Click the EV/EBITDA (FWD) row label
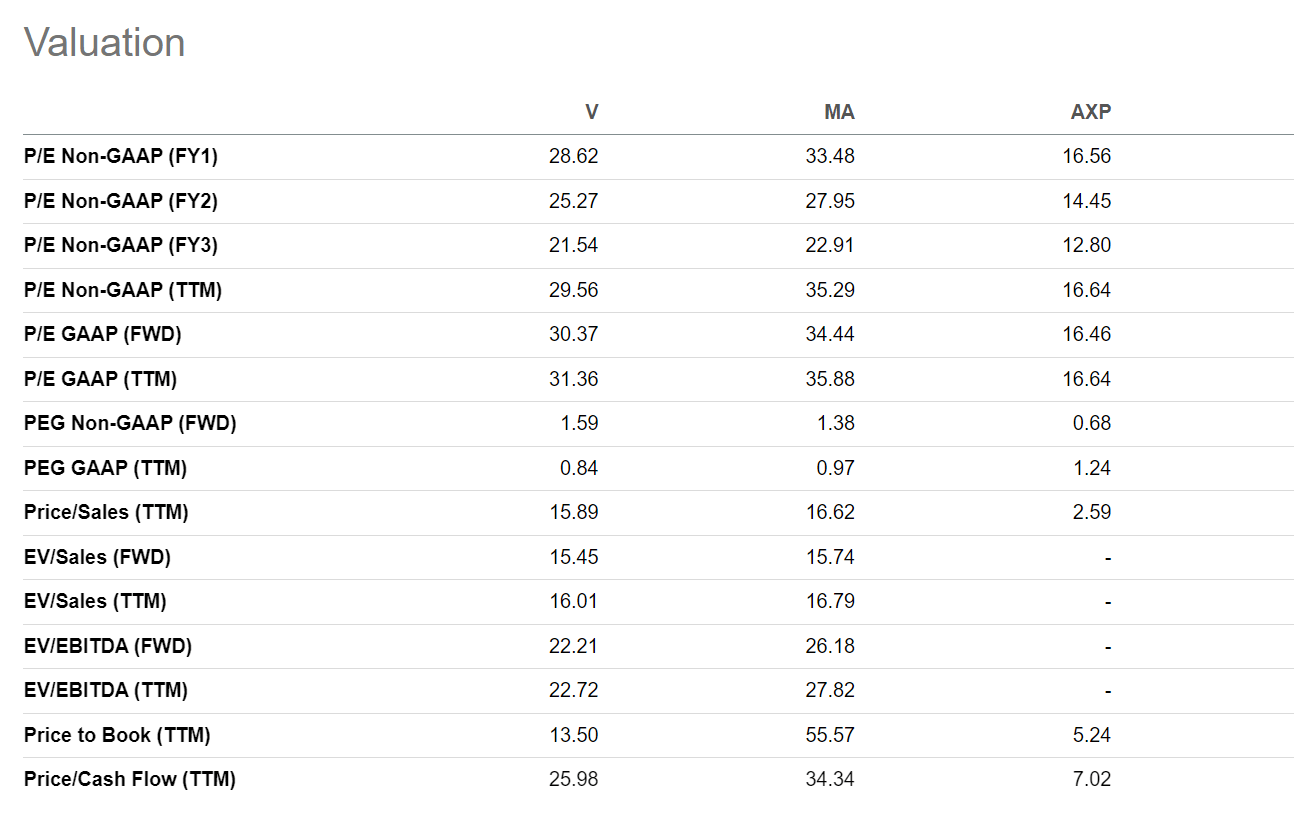The width and height of the screenshot is (1294, 824). (108, 646)
